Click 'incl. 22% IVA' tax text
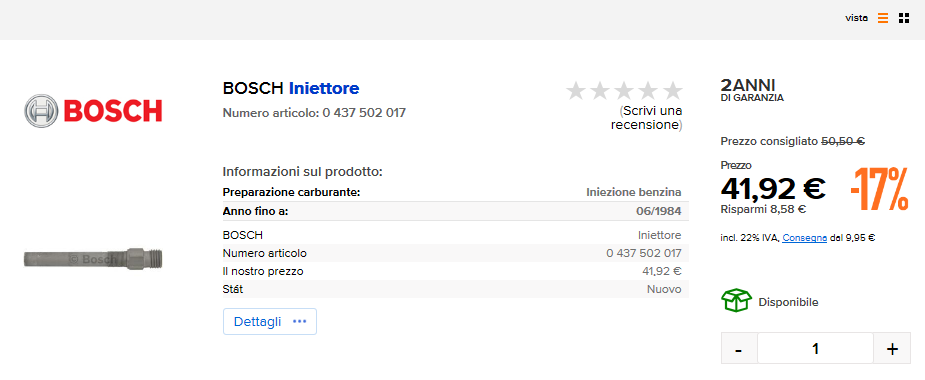Image resolution: width=925 pixels, height=380 pixels. click(750, 238)
